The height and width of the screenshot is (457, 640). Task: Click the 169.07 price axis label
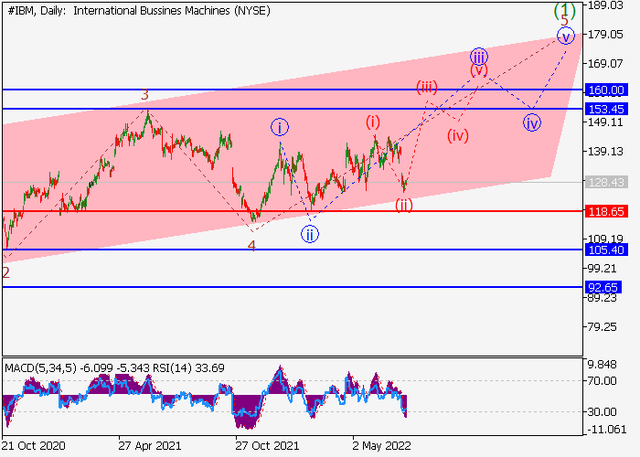click(606, 64)
